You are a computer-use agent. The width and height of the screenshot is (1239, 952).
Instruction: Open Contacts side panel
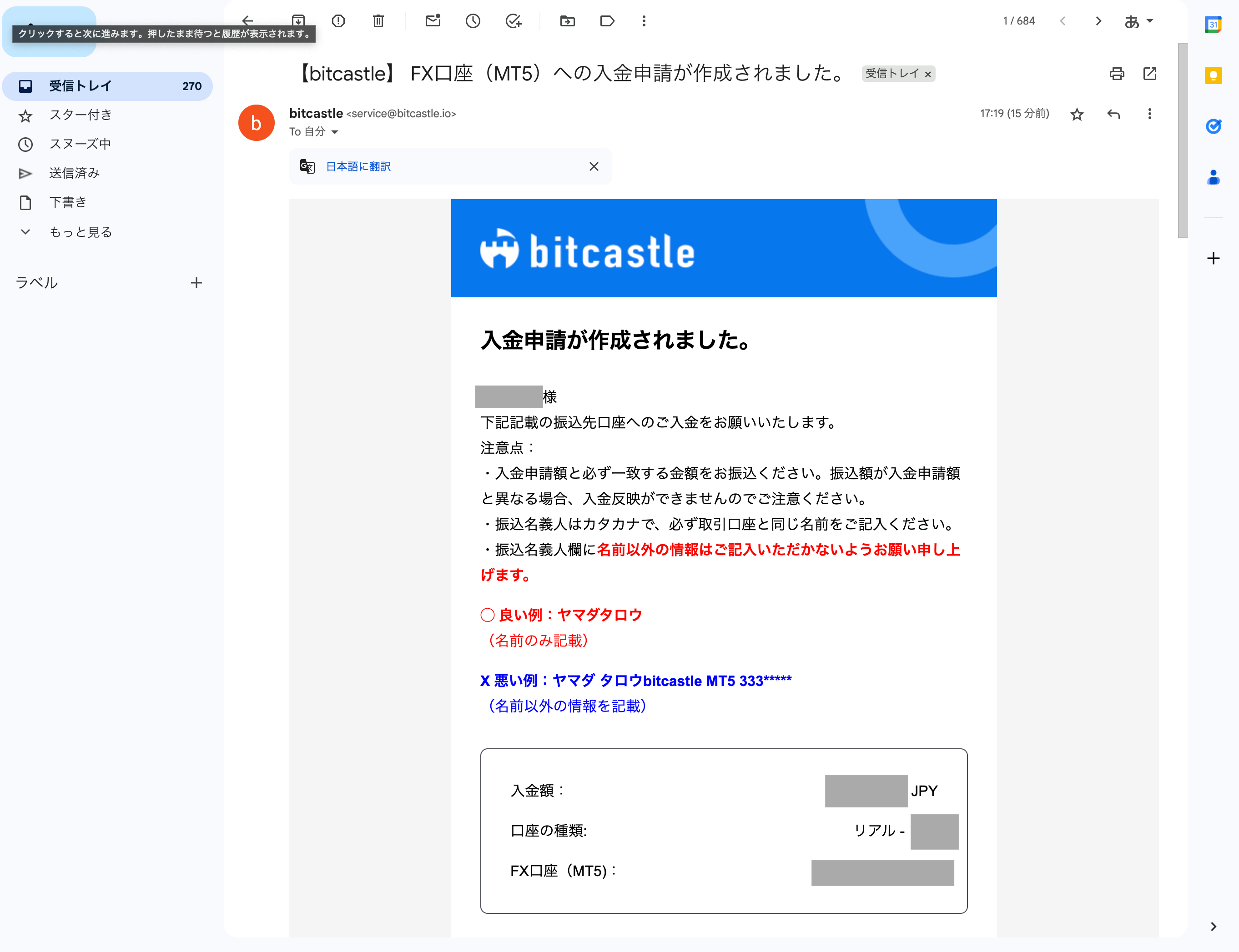[x=1214, y=177]
